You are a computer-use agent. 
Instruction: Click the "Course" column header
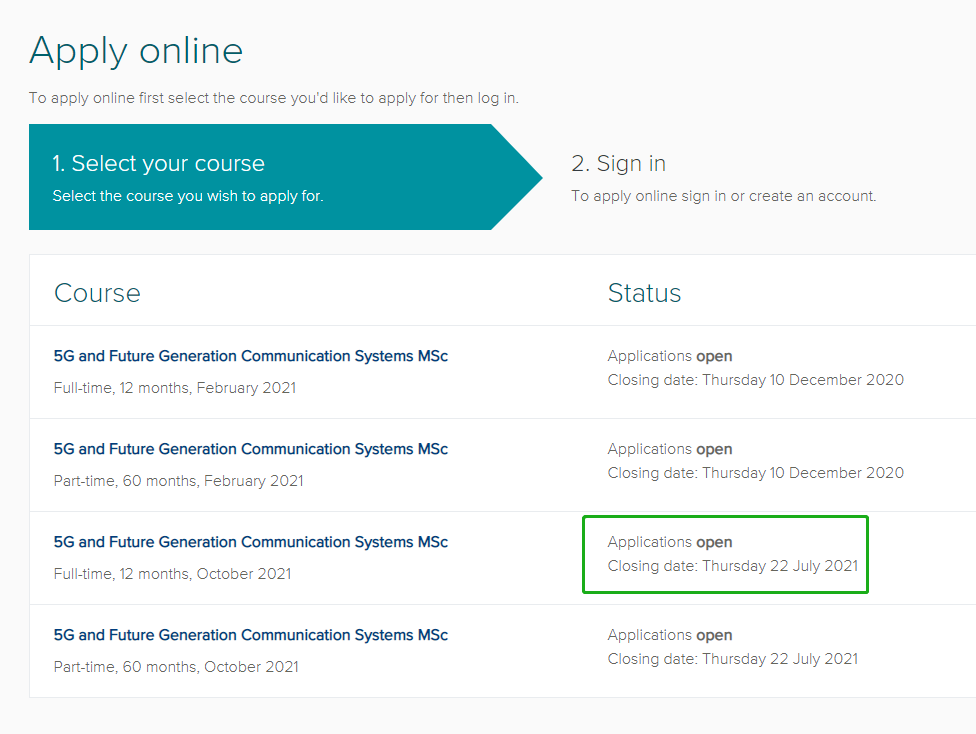[97, 293]
